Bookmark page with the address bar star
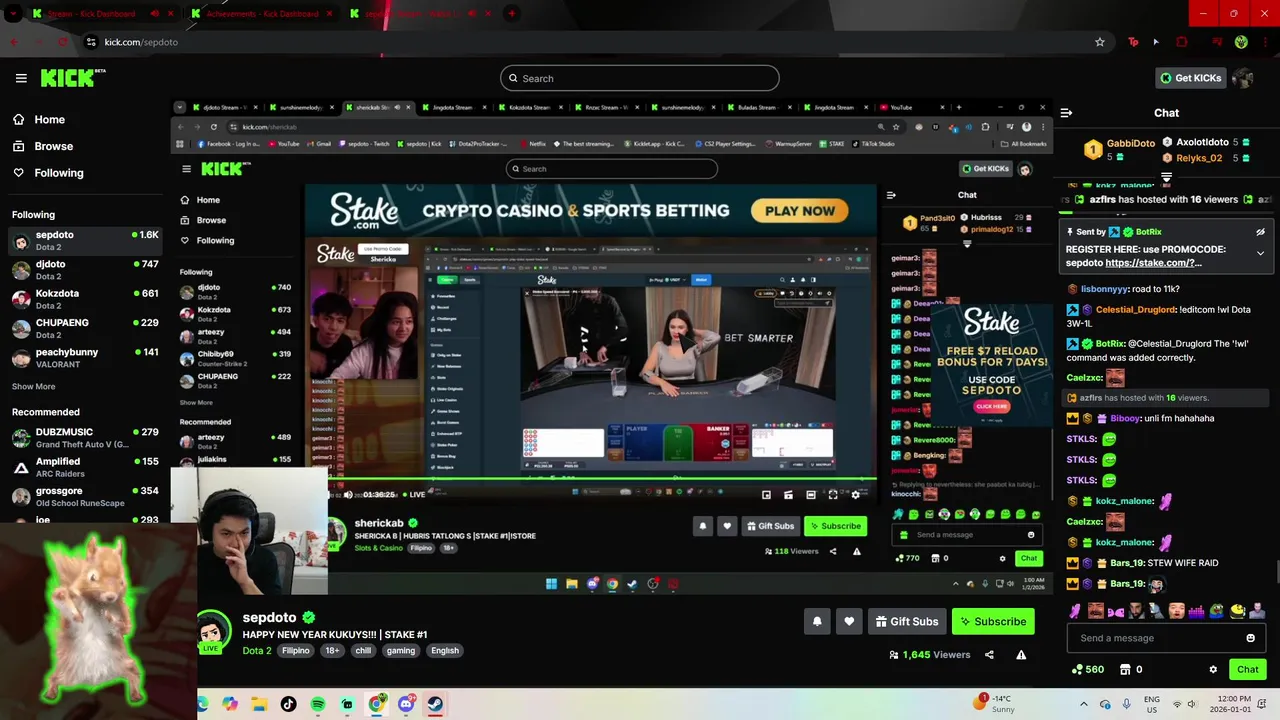This screenshot has height=720, width=1280. [1100, 42]
